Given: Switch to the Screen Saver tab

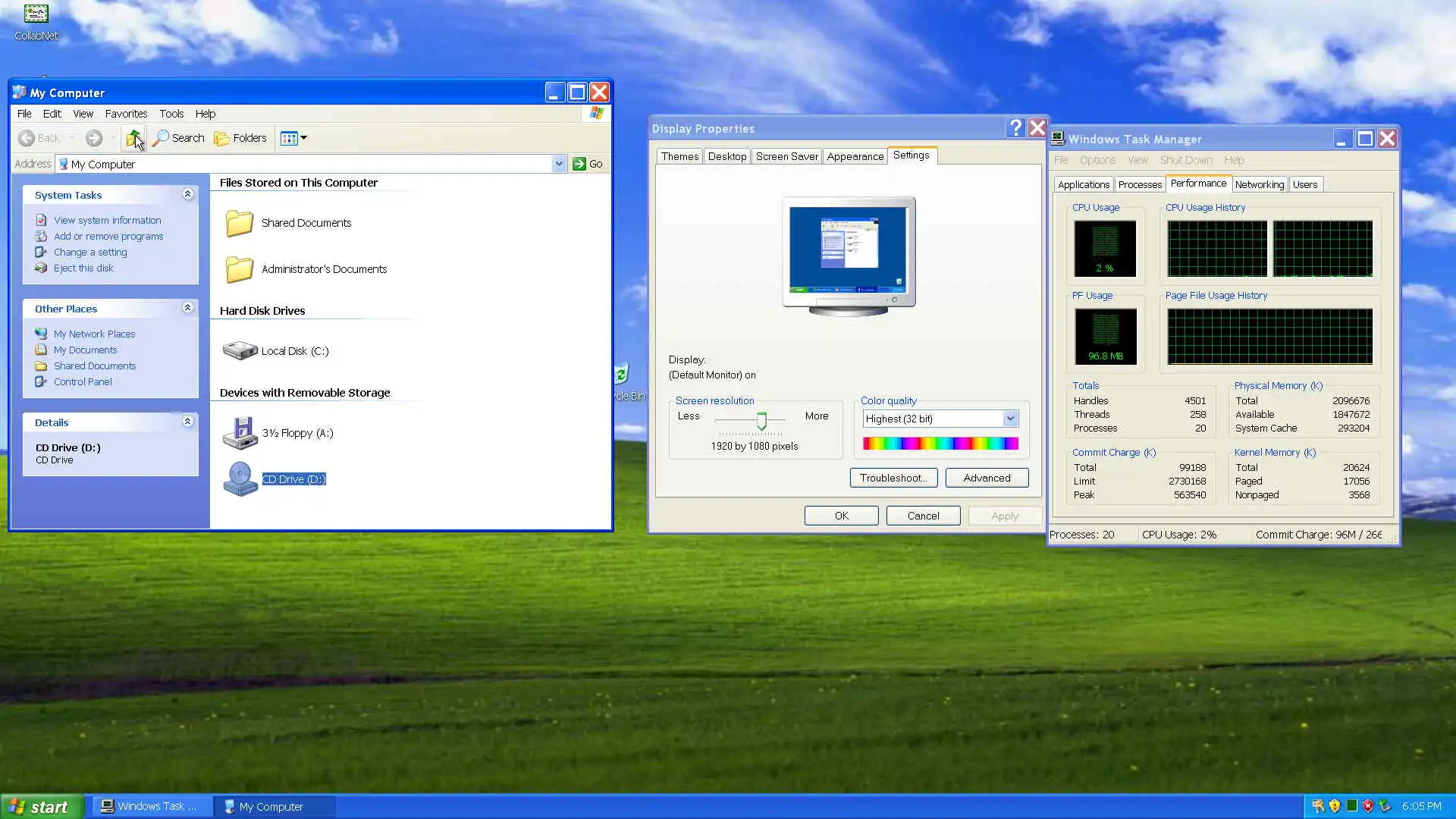Looking at the screenshot, I should [x=786, y=156].
